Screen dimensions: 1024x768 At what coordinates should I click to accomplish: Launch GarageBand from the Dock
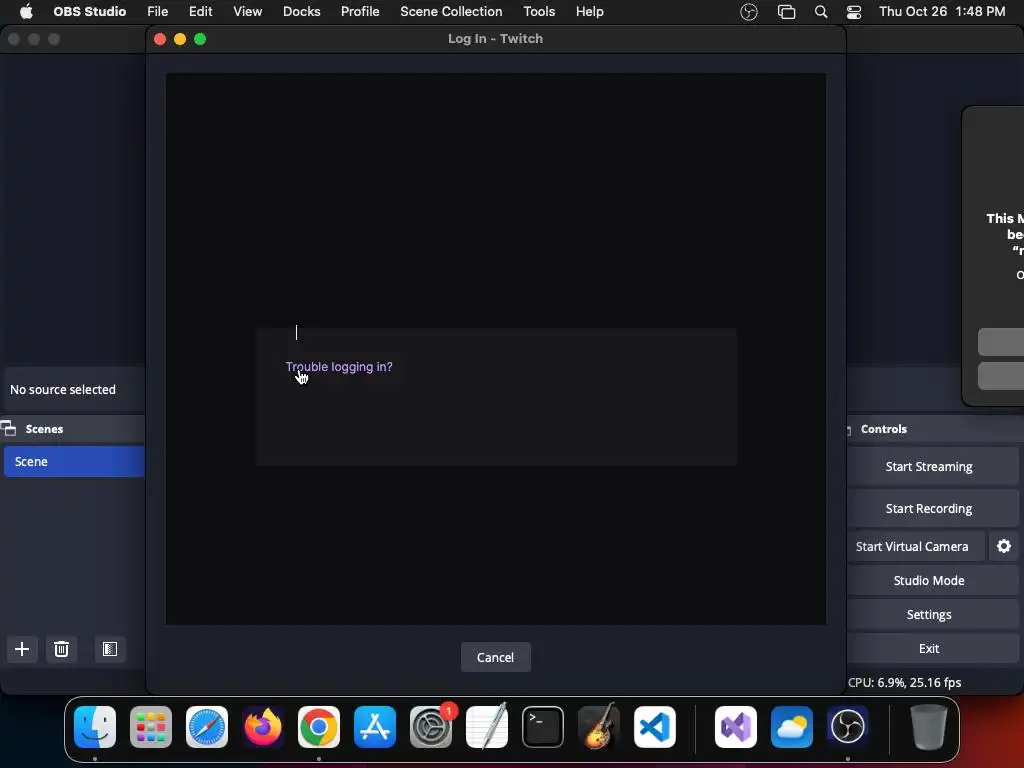(x=599, y=727)
